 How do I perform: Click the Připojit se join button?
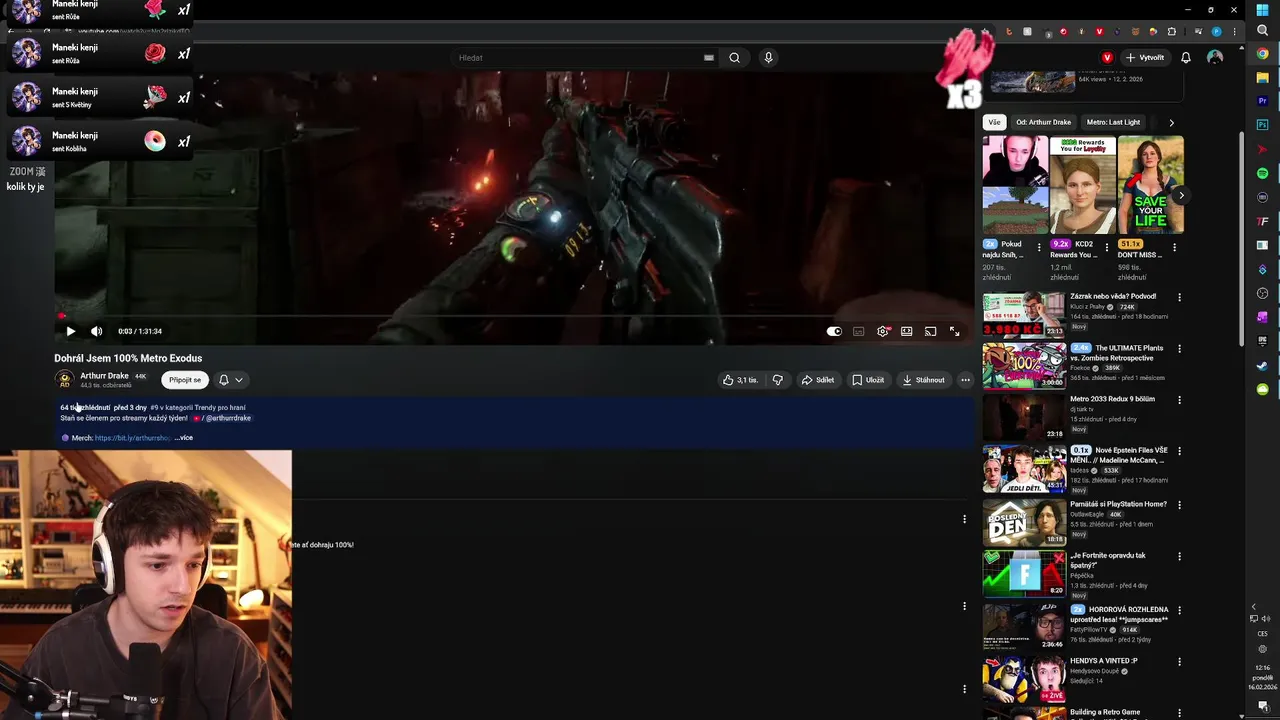point(185,380)
